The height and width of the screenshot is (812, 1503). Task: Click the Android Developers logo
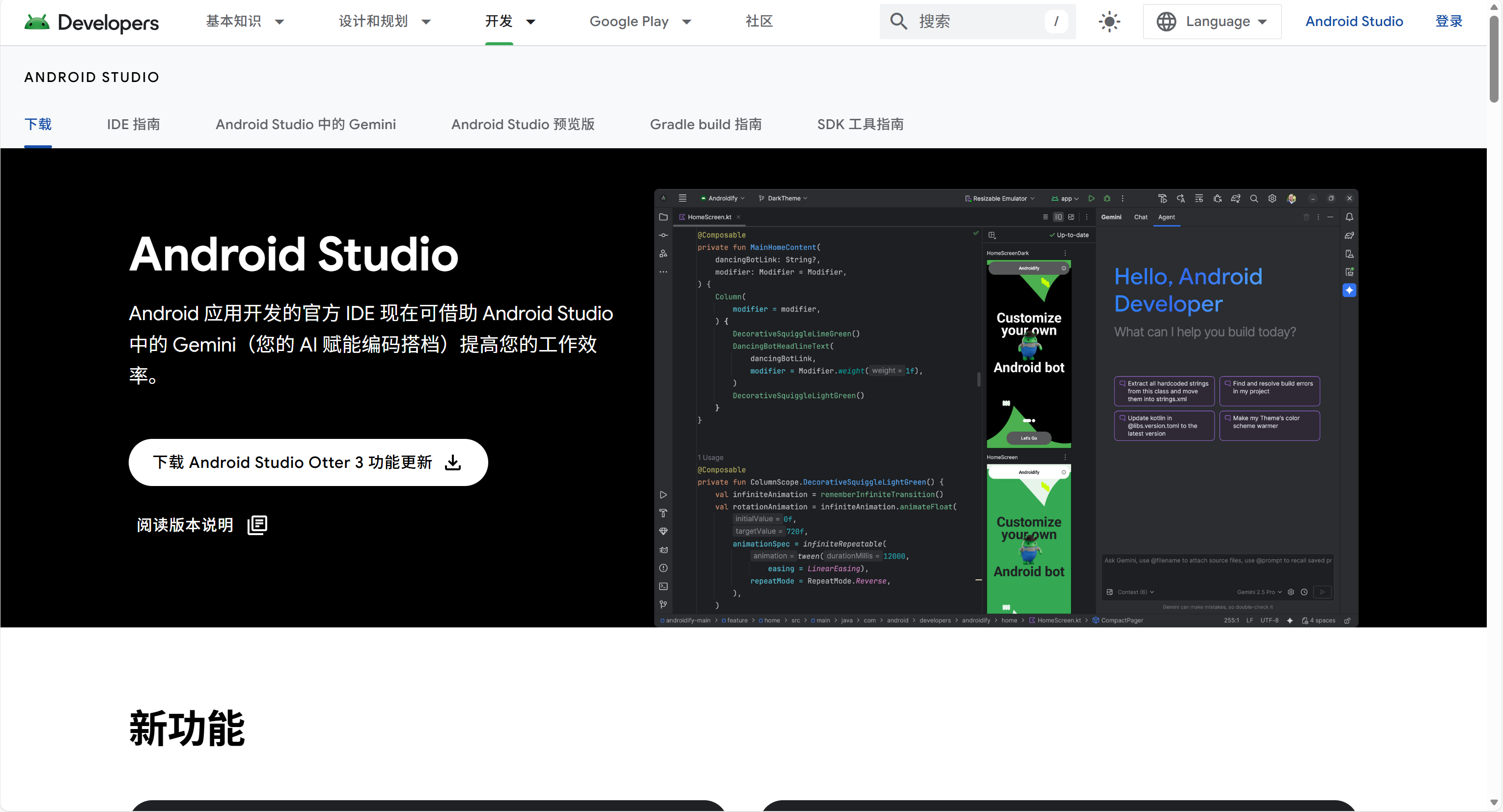(91, 22)
